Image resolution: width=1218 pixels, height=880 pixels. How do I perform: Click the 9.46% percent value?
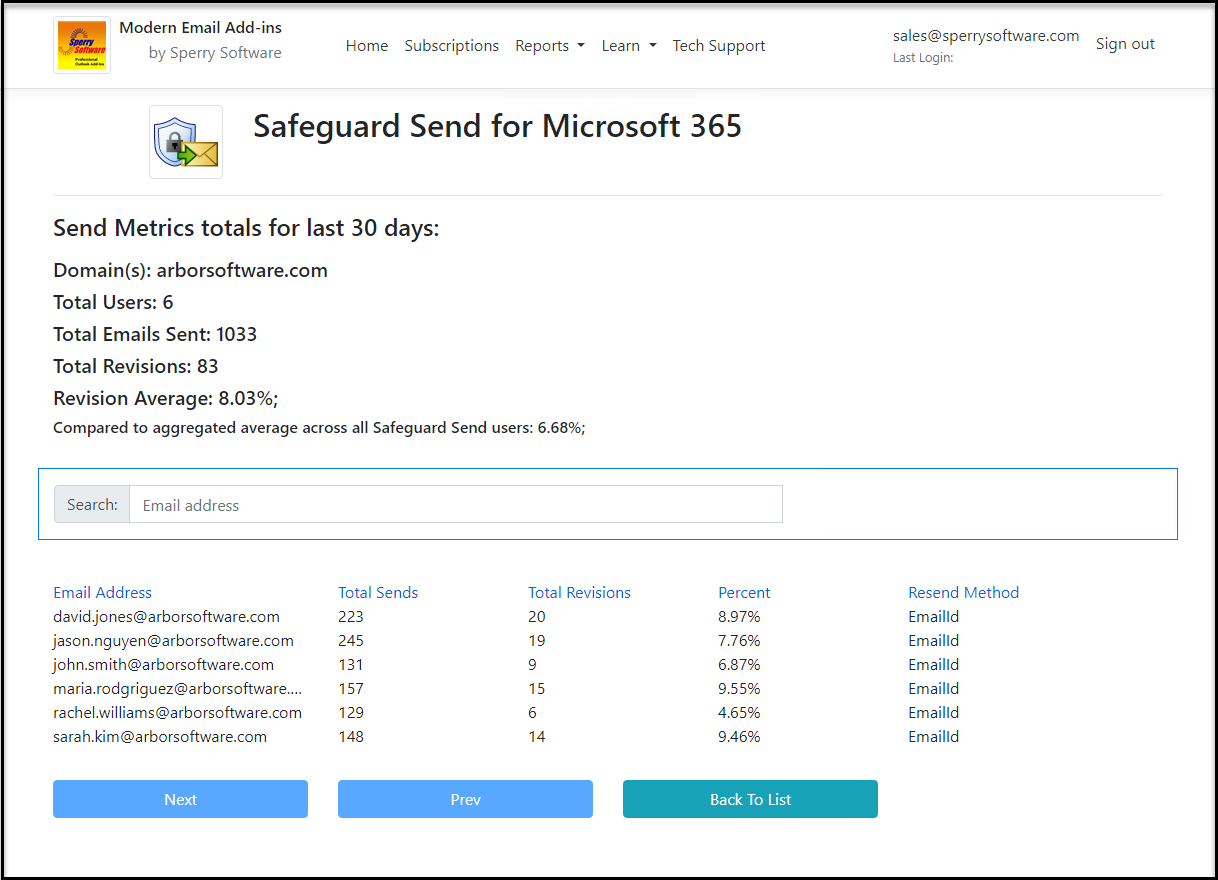(x=739, y=736)
